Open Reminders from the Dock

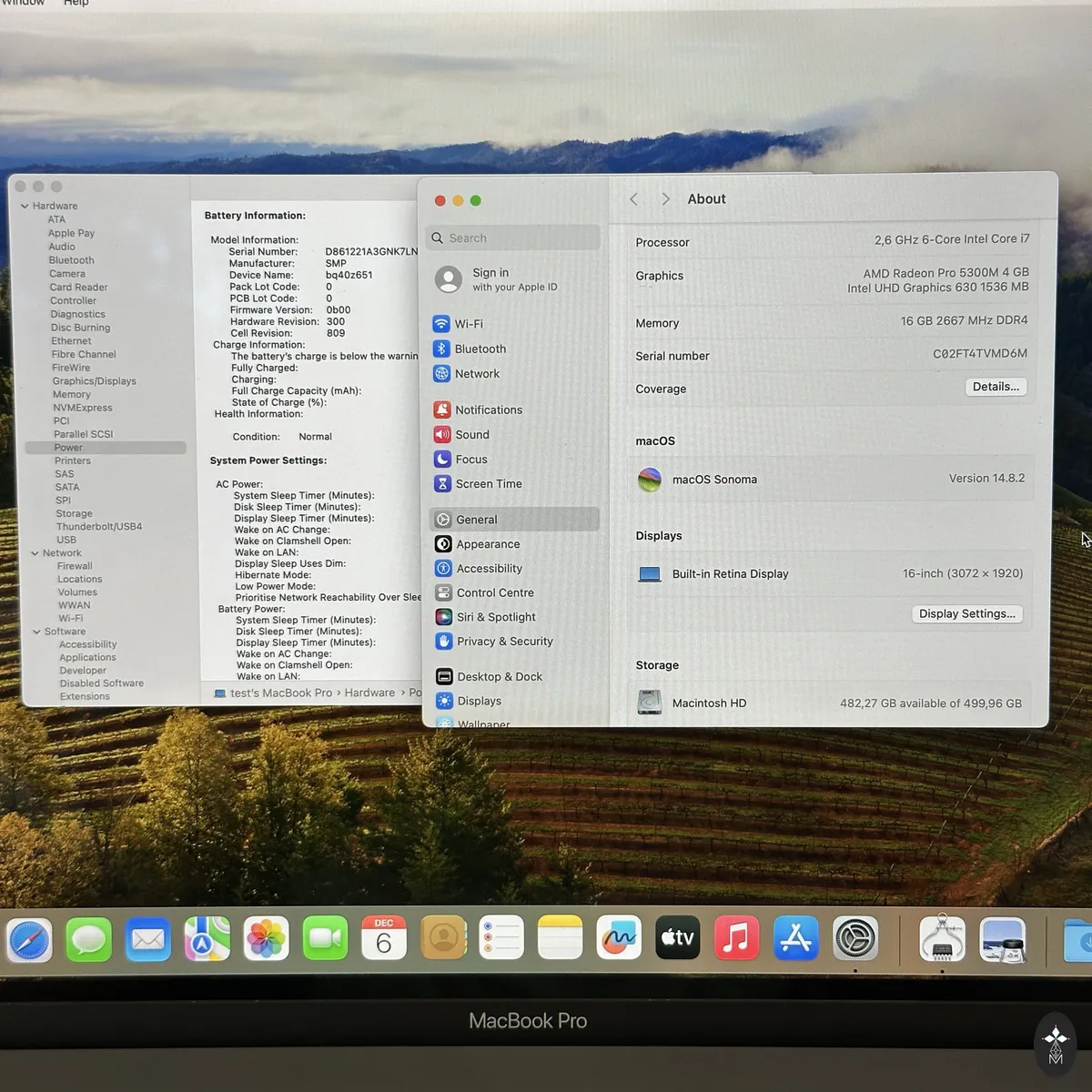(x=501, y=938)
